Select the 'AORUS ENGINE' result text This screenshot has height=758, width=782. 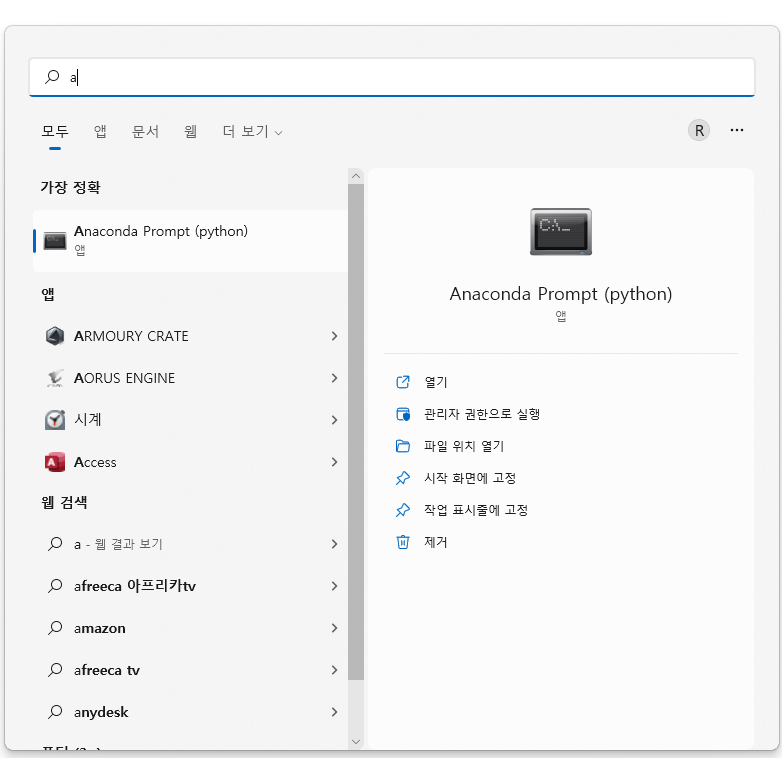click(124, 378)
